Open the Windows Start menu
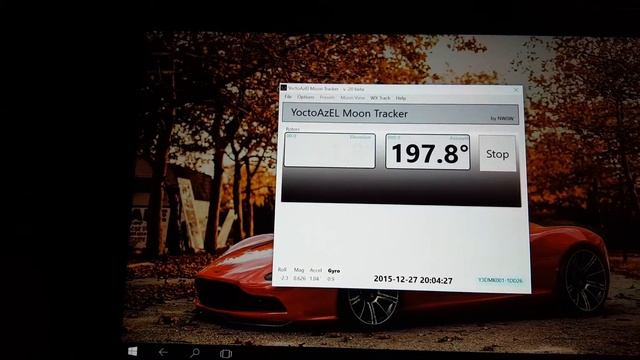The image size is (640, 360). coord(133,351)
